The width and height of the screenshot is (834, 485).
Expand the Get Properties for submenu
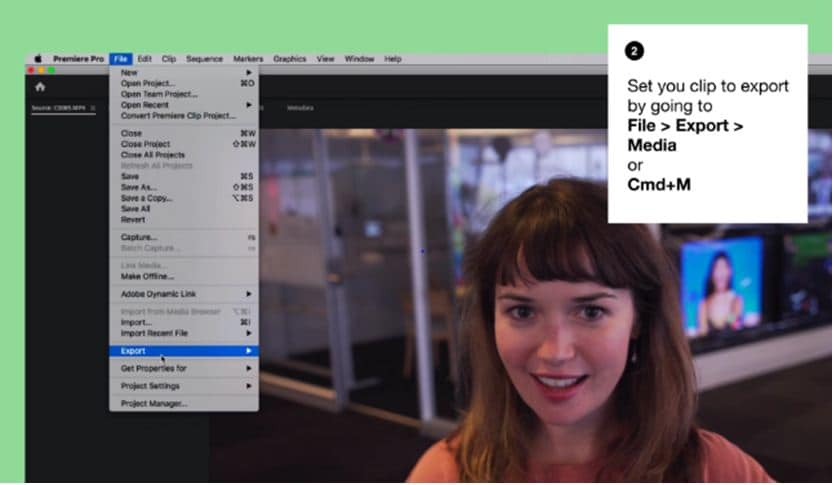(x=184, y=369)
